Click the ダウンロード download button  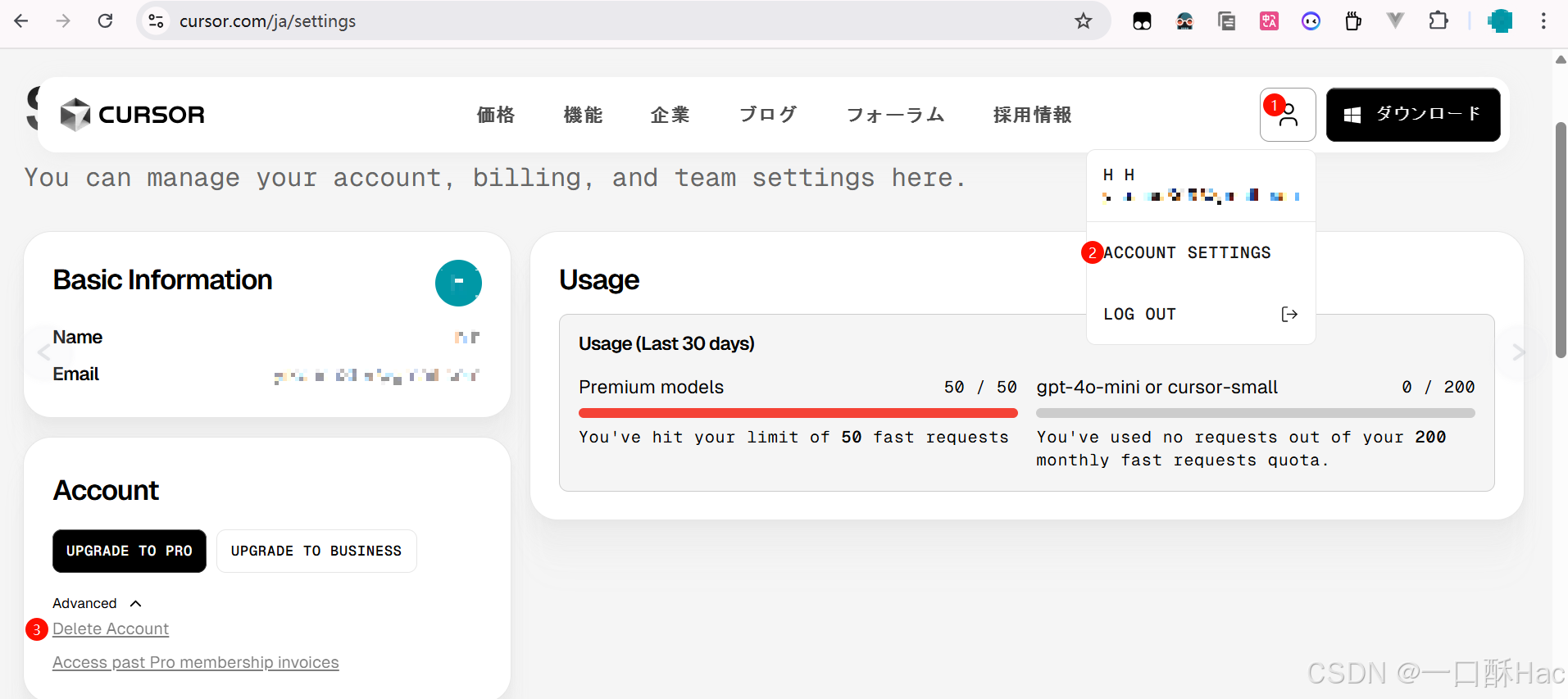point(1413,115)
